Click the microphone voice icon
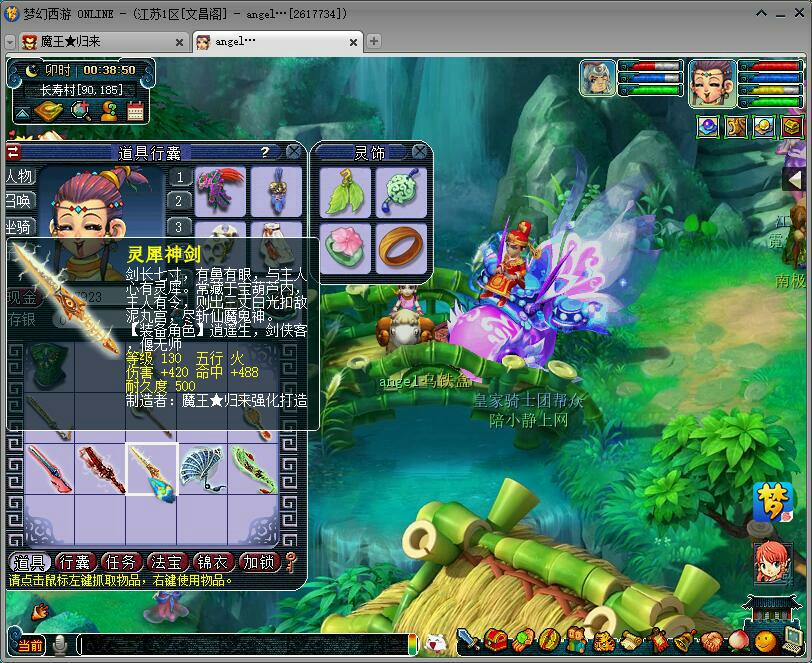Image resolution: width=812 pixels, height=663 pixels. click(61, 645)
